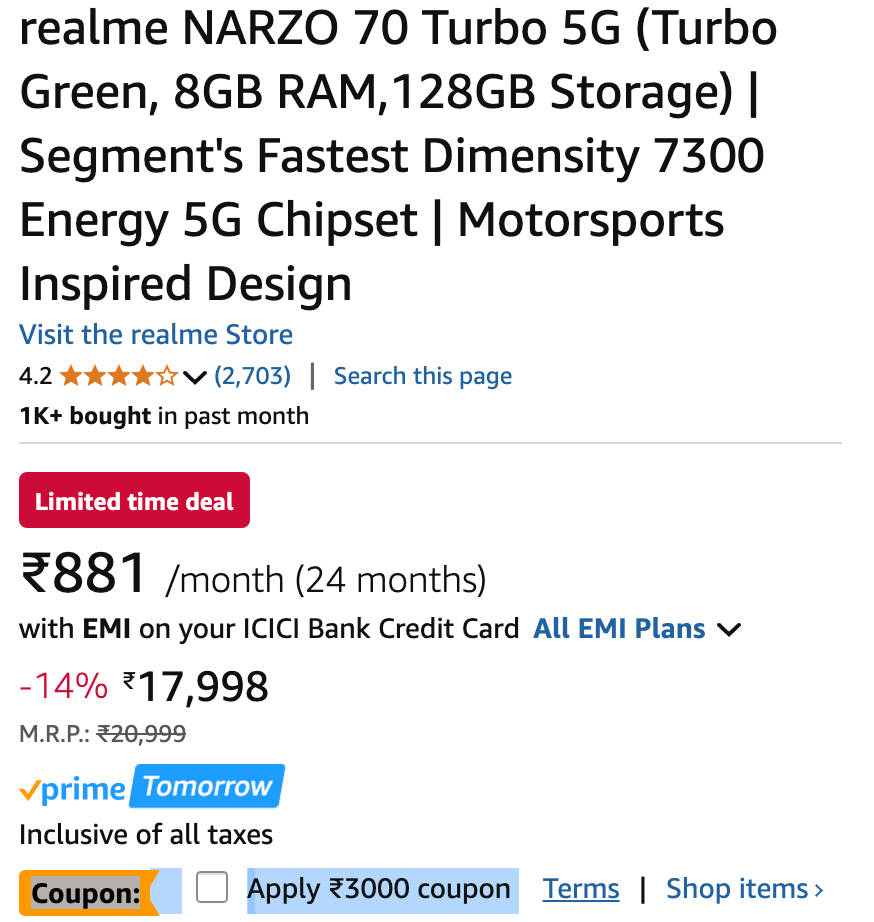Screen dimensions: 874x922
Task: Tick the Apply ₹3000 coupon checkbox
Action: [212, 887]
